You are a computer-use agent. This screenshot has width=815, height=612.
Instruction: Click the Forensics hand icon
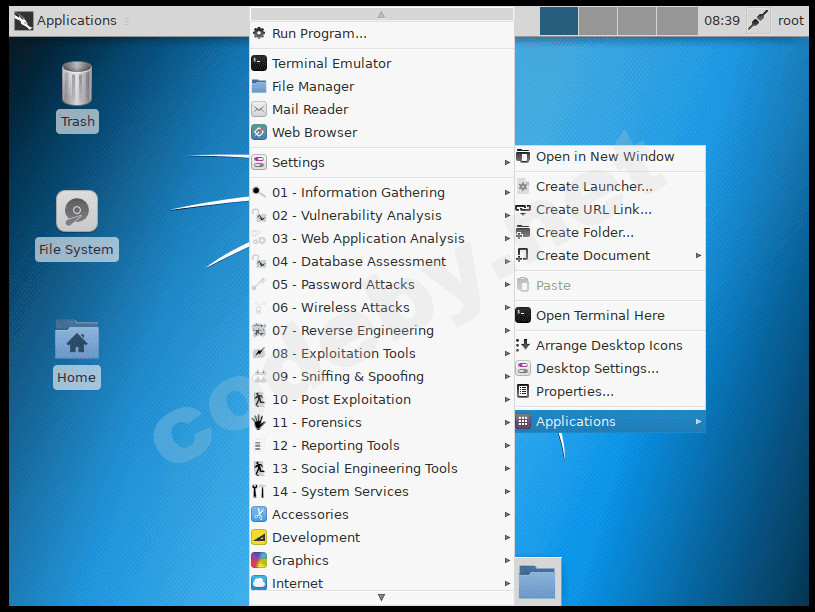[x=259, y=422]
